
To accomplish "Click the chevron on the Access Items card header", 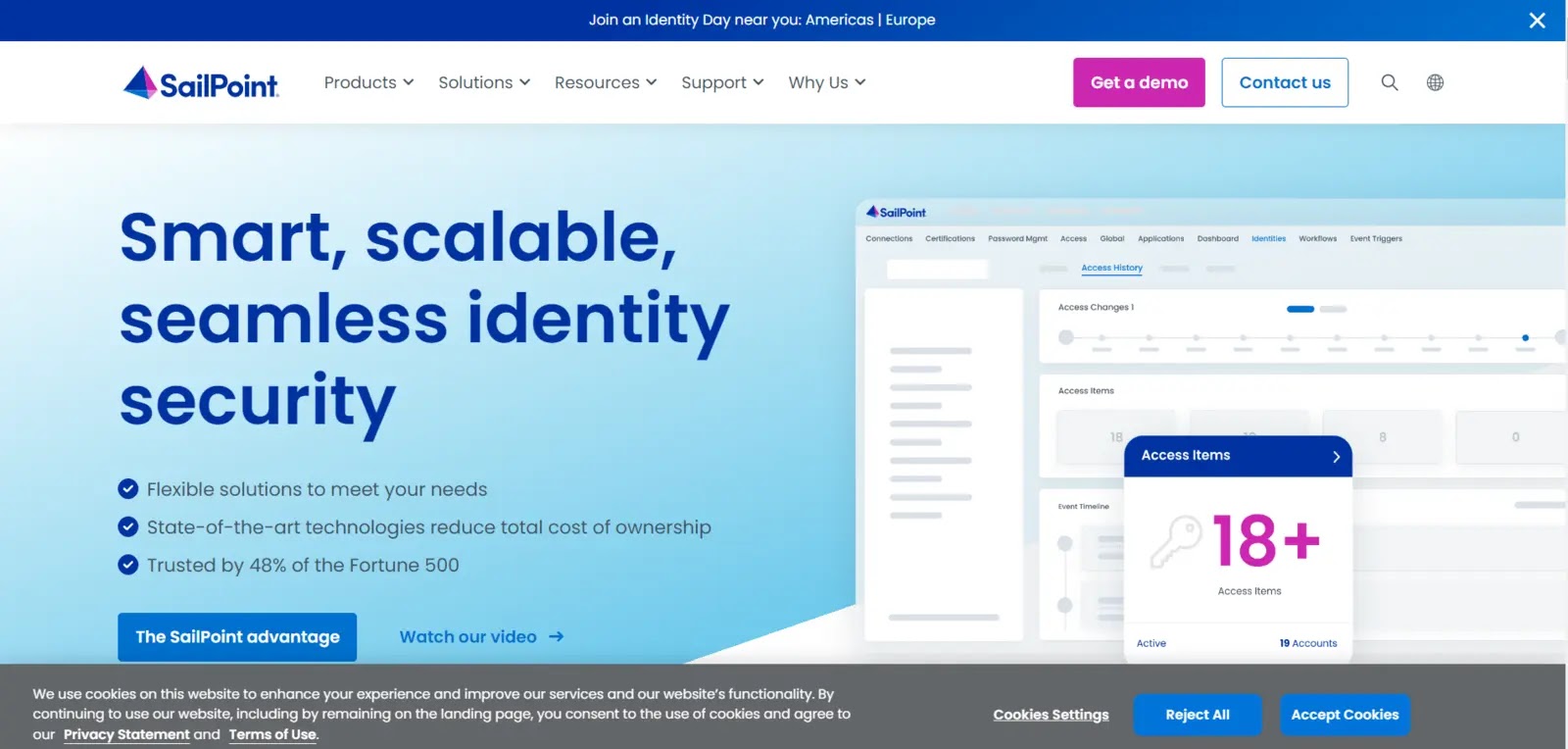I will [x=1336, y=456].
